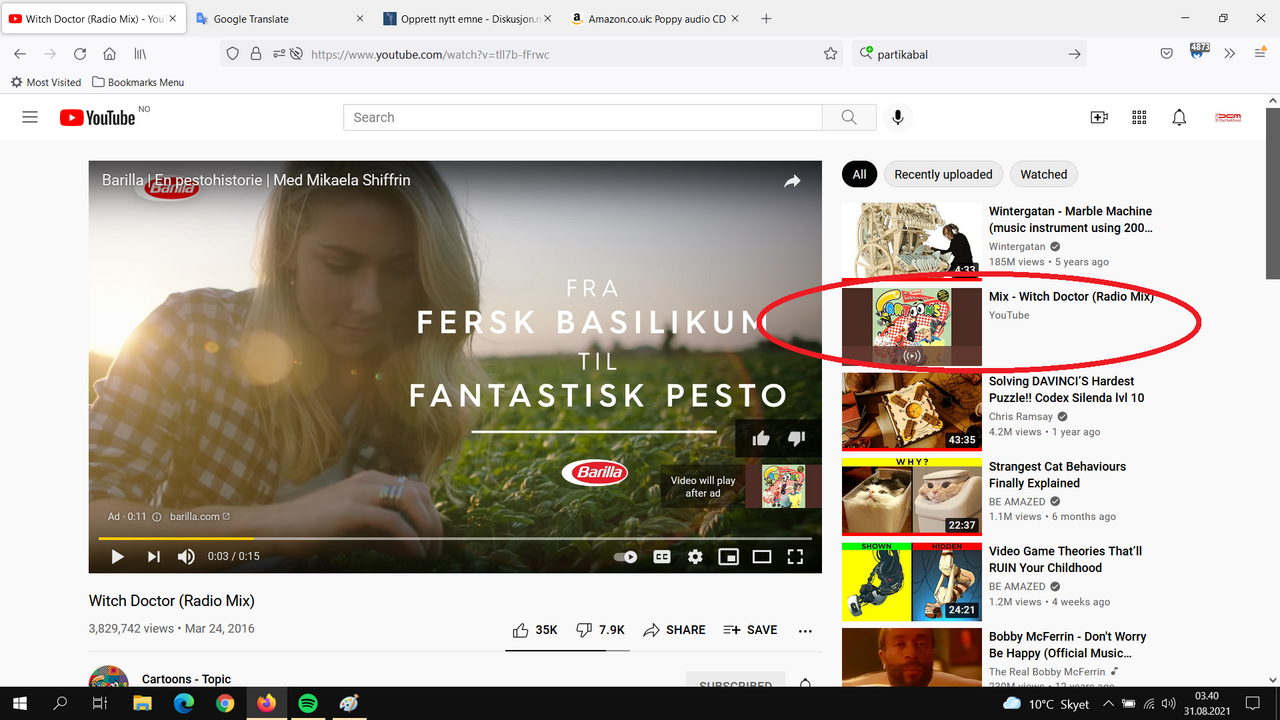This screenshot has height=720, width=1280.
Task: Toggle the Enhanced Tracking Protection shield
Action: coord(232,53)
